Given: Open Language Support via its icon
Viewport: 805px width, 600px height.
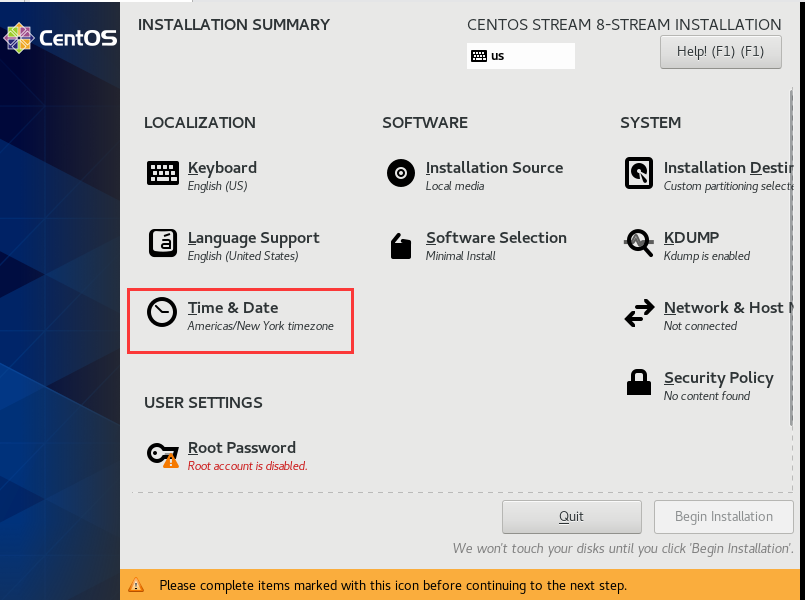Looking at the screenshot, I should [x=163, y=243].
